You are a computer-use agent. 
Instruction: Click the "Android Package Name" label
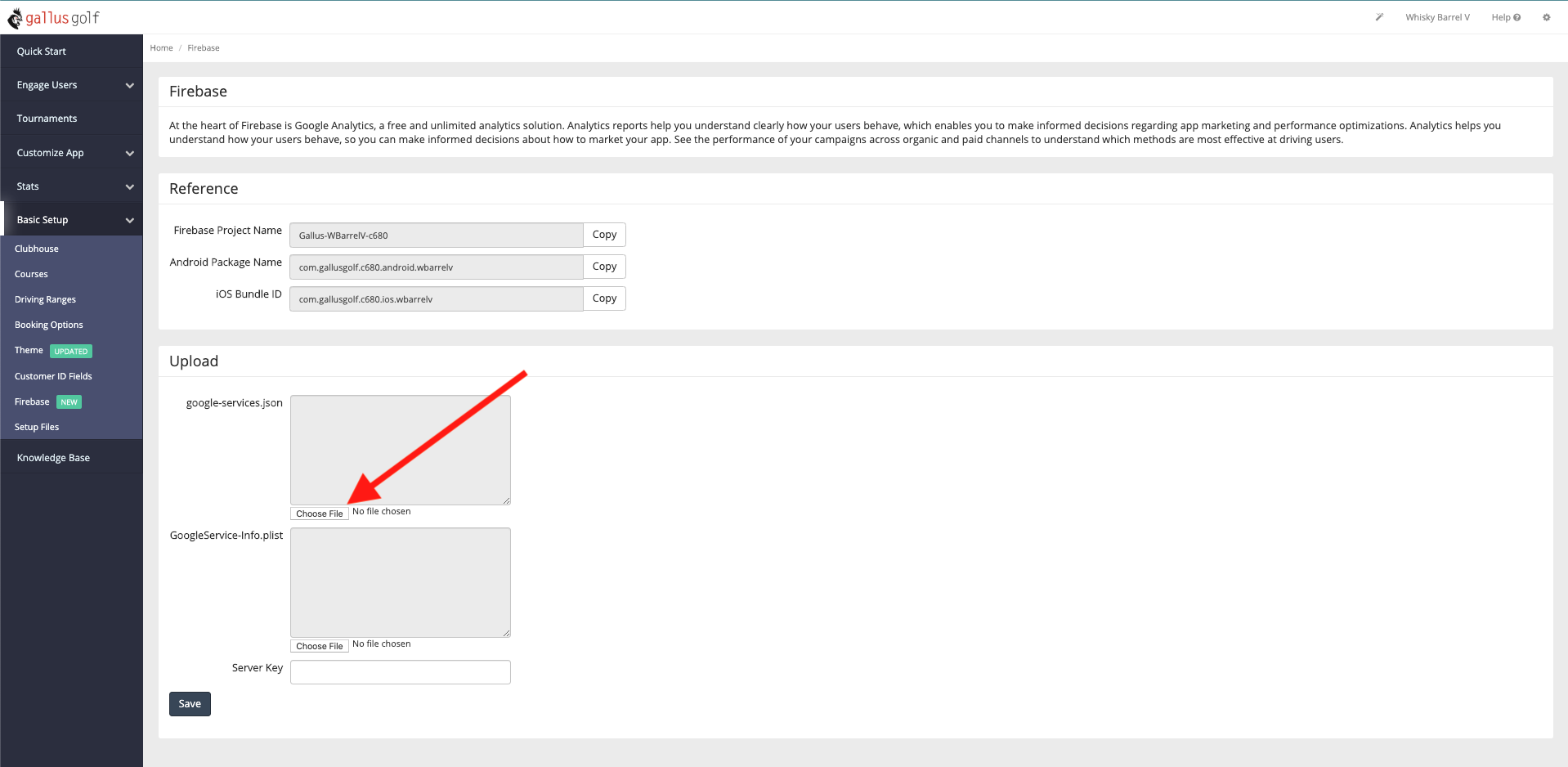[x=226, y=262]
